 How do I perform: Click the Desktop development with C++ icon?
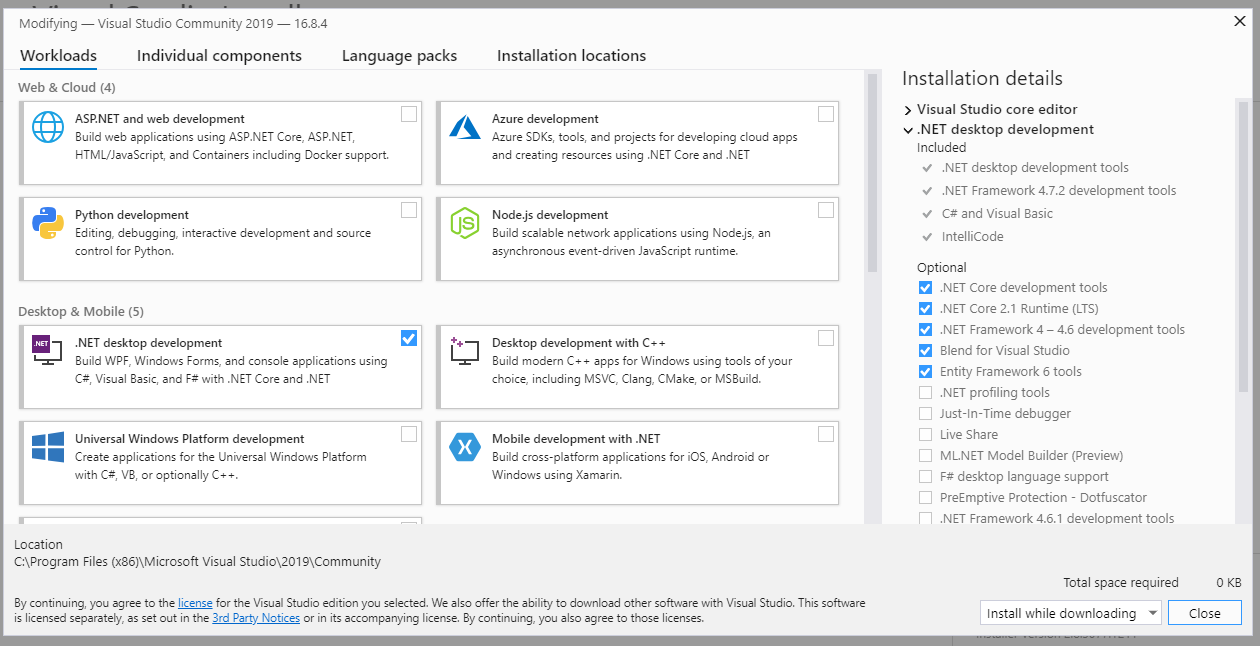[465, 350]
